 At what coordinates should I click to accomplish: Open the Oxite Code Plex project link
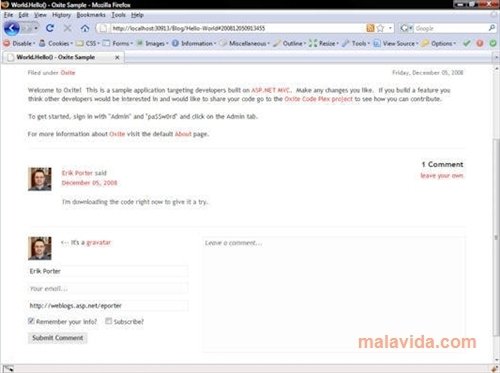[x=318, y=99]
